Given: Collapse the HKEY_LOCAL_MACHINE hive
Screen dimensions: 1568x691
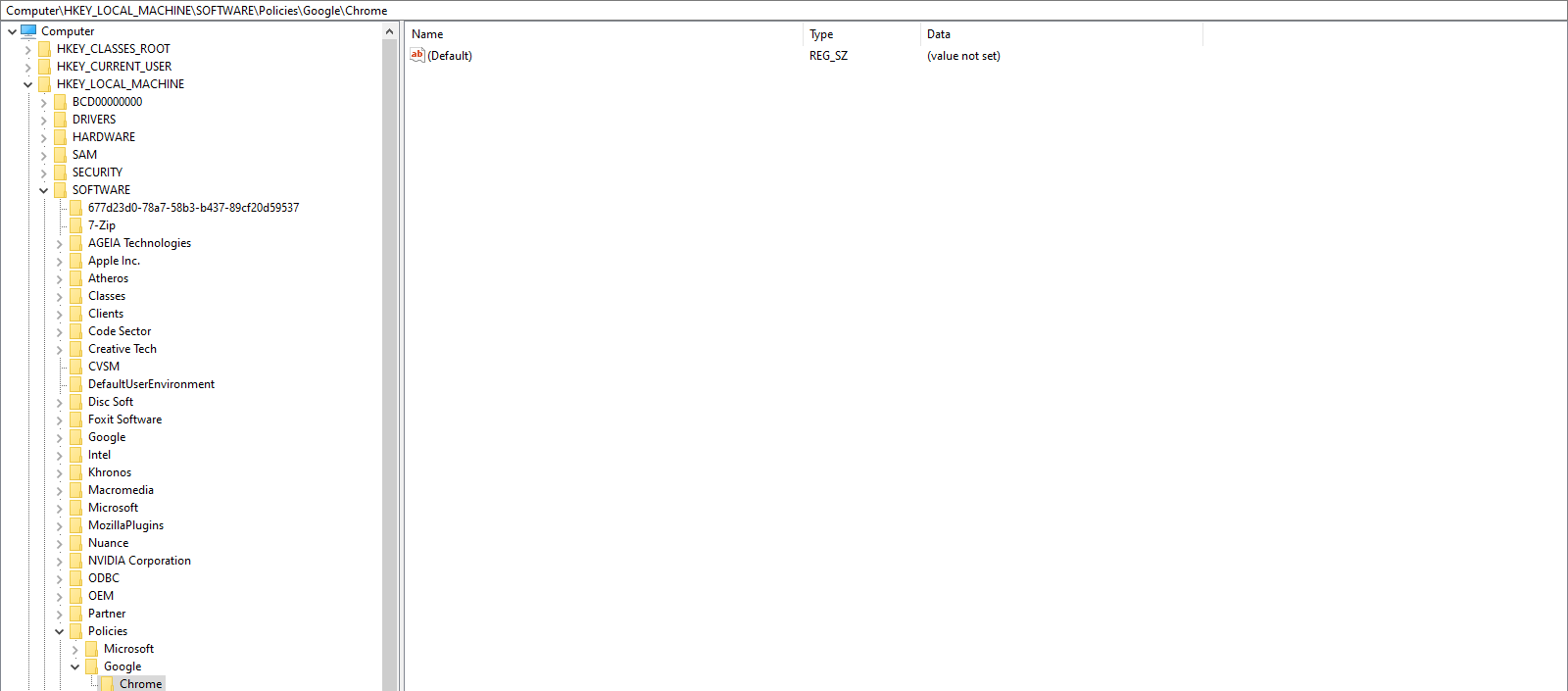Looking at the screenshot, I should coord(27,84).
